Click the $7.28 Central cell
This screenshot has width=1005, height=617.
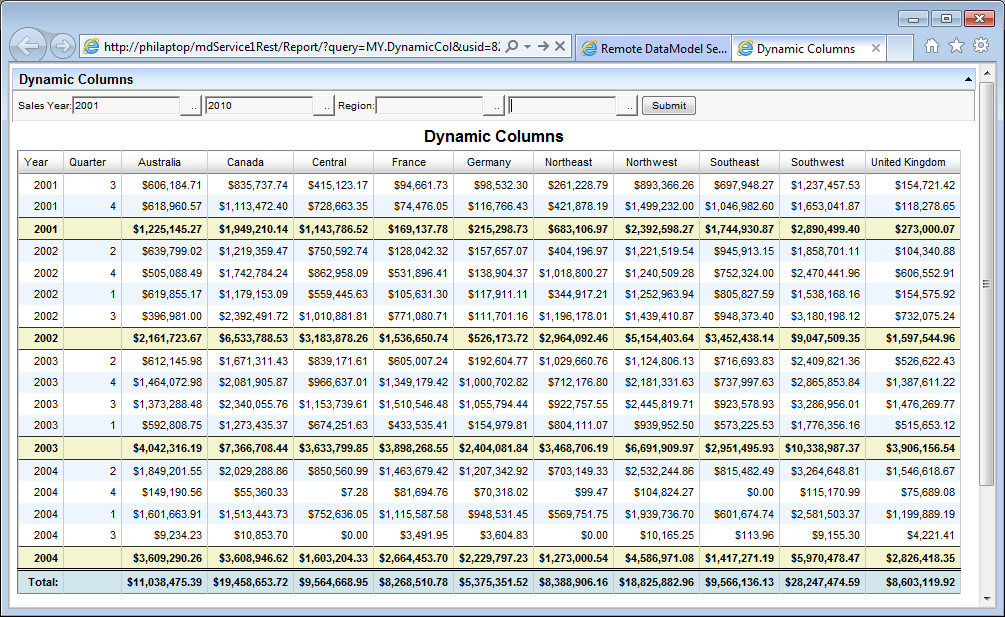[333, 492]
